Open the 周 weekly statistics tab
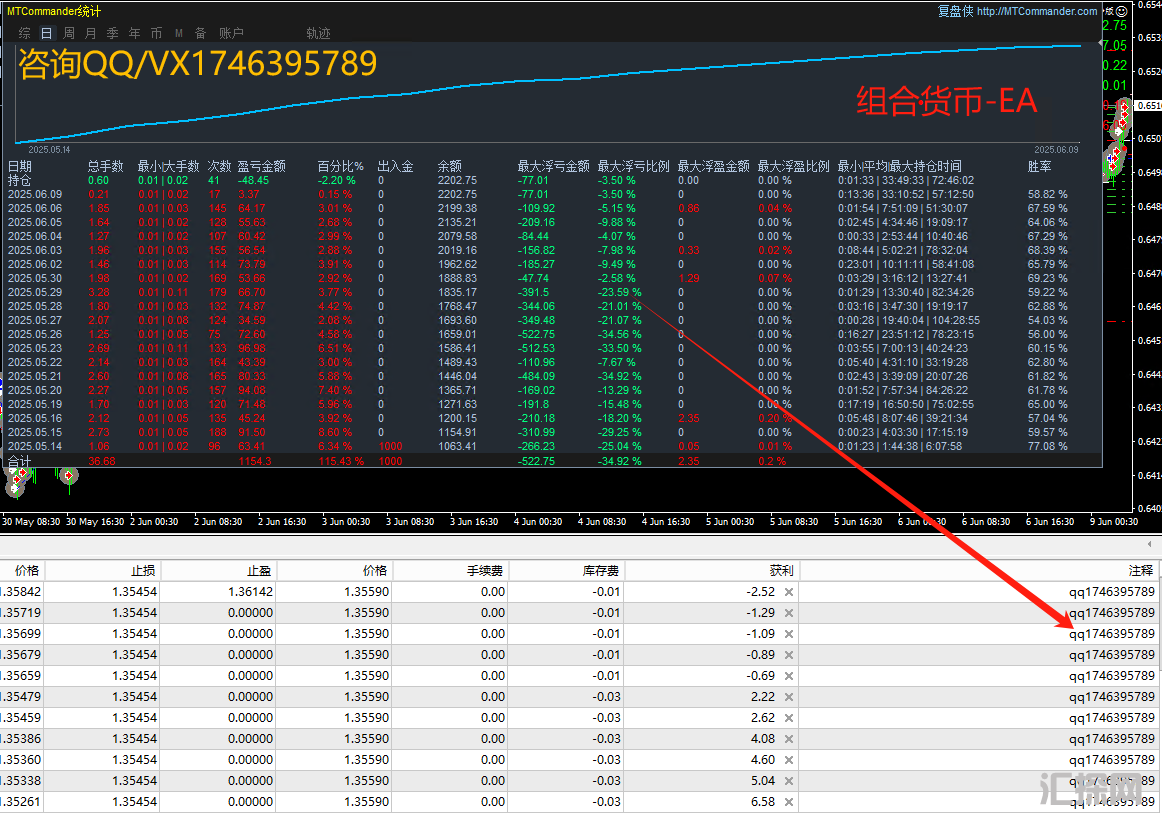This screenshot has width=1162, height=813. click(x=69, y=33)
